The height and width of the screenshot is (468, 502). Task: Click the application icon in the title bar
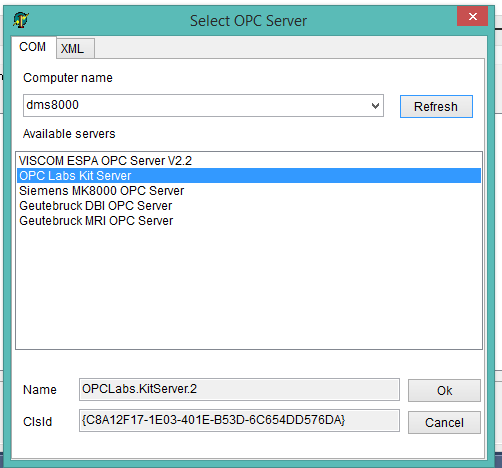click(21, 20)
